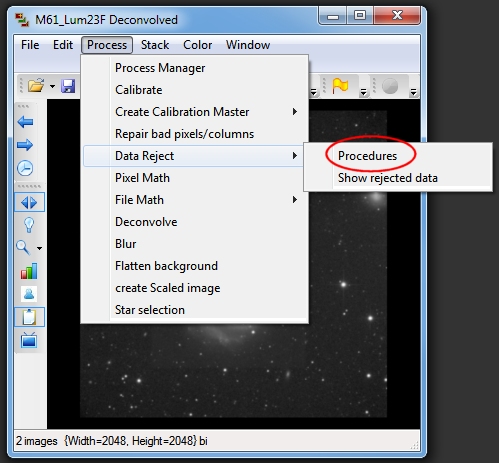Open dropdown arrow next to folder icon
The image size is (499, 463).
[52, 86]
